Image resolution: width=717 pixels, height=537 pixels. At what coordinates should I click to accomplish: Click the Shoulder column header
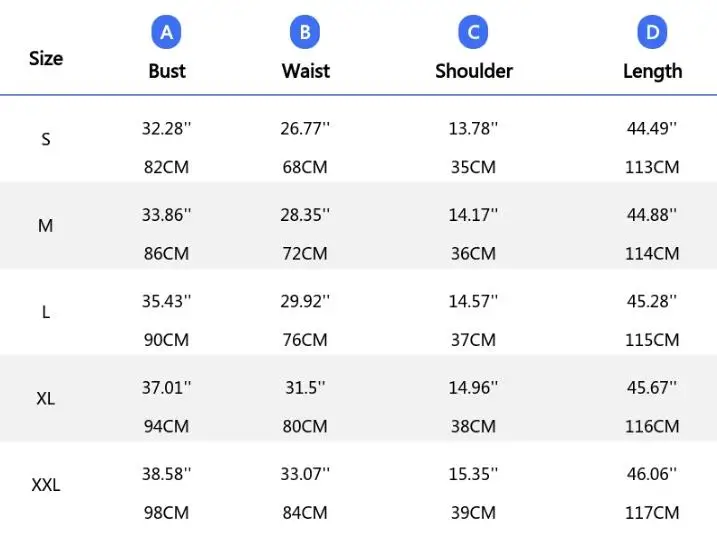(x=474, y=71)
